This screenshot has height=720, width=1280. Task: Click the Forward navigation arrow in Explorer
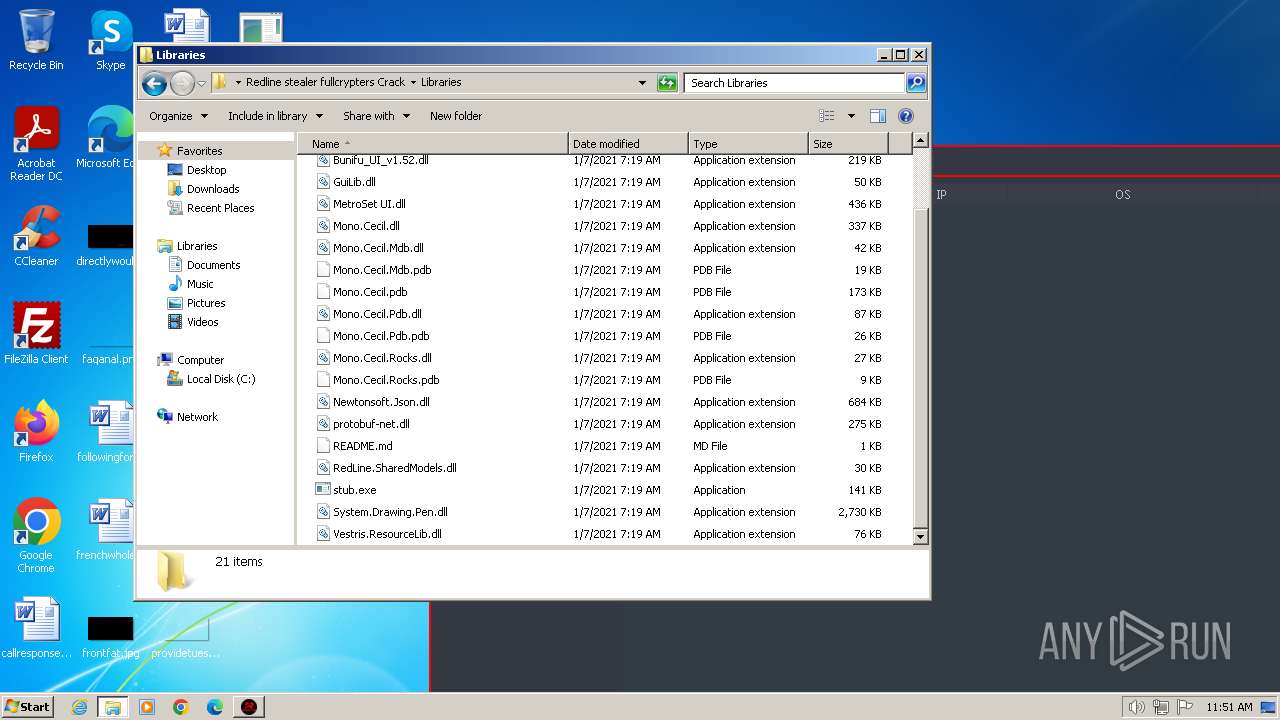[182, 83]
